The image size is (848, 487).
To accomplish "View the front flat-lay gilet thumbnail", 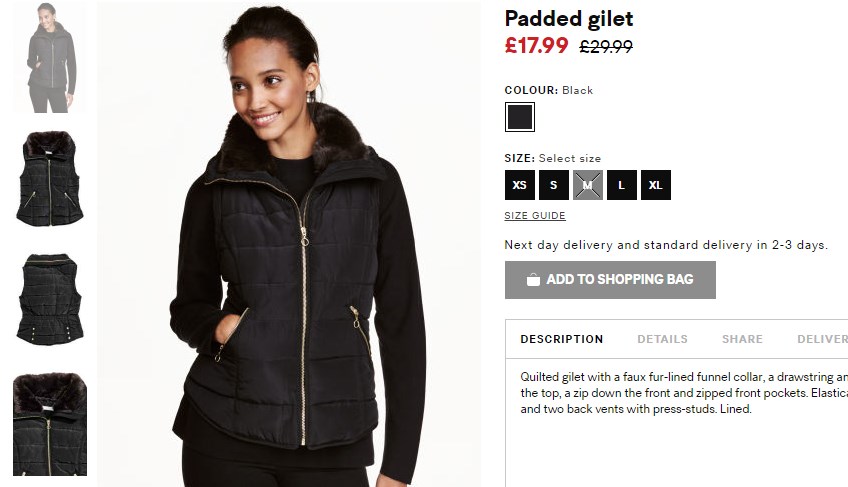I will click(50, 179).
